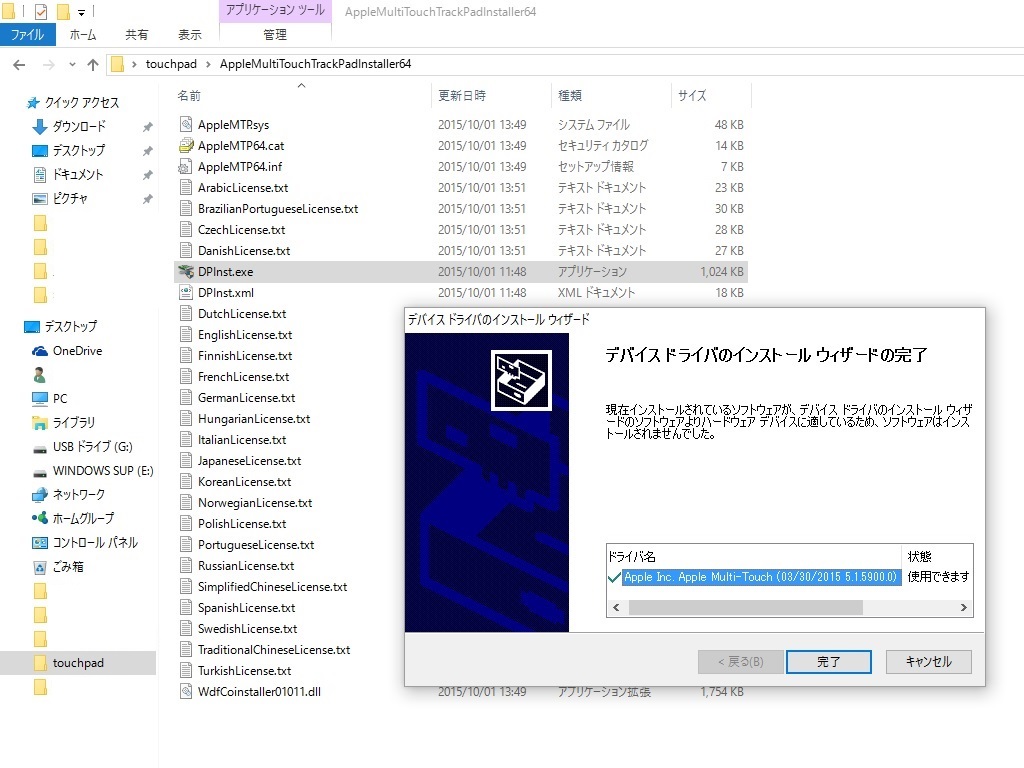The image size is (1024, 768).
Task: Select WINDOWS SUP (E:) drive
Action: tap(103, 470)
